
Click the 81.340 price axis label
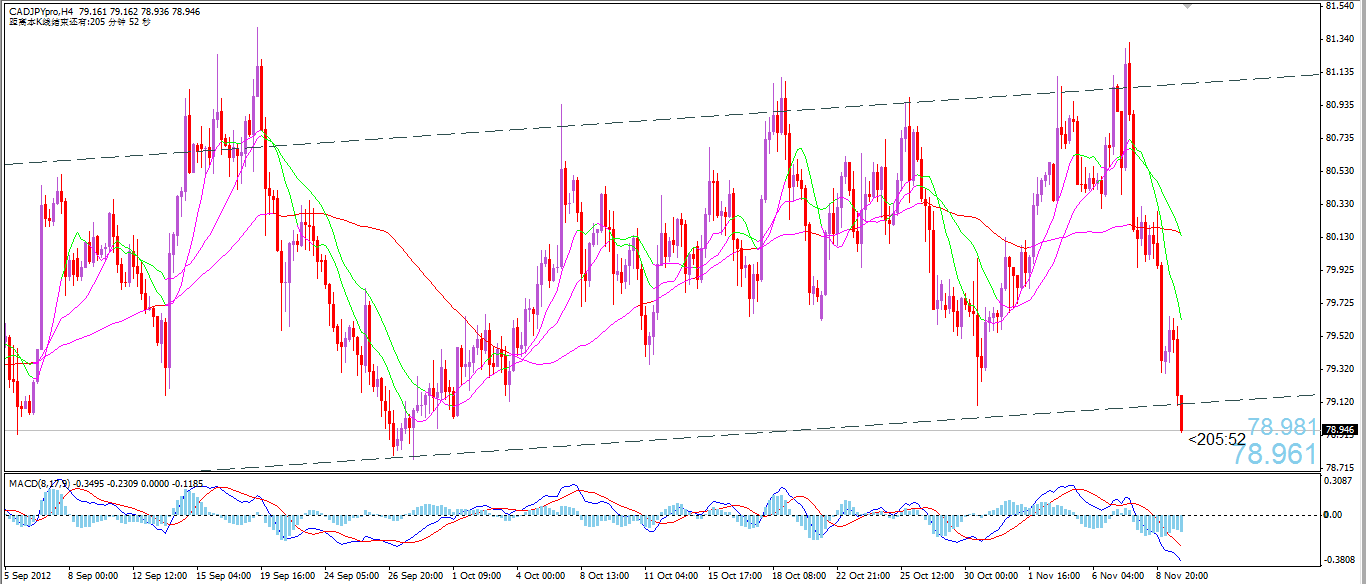coord(1340,39)
